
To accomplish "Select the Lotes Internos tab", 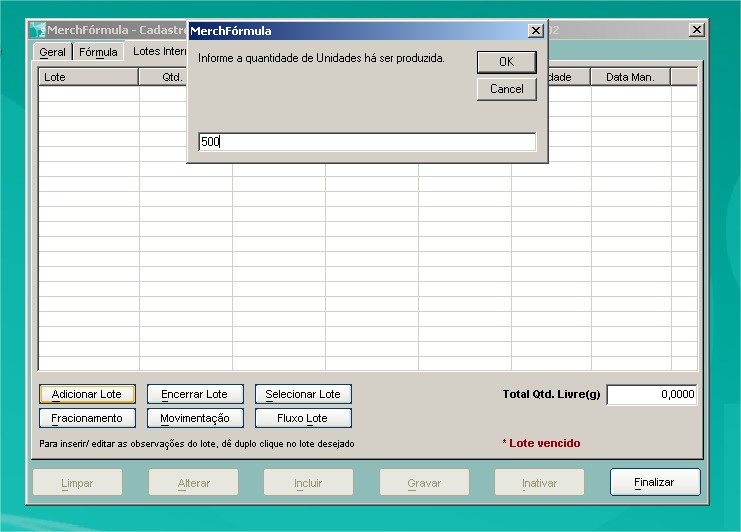I will [158, 52].
